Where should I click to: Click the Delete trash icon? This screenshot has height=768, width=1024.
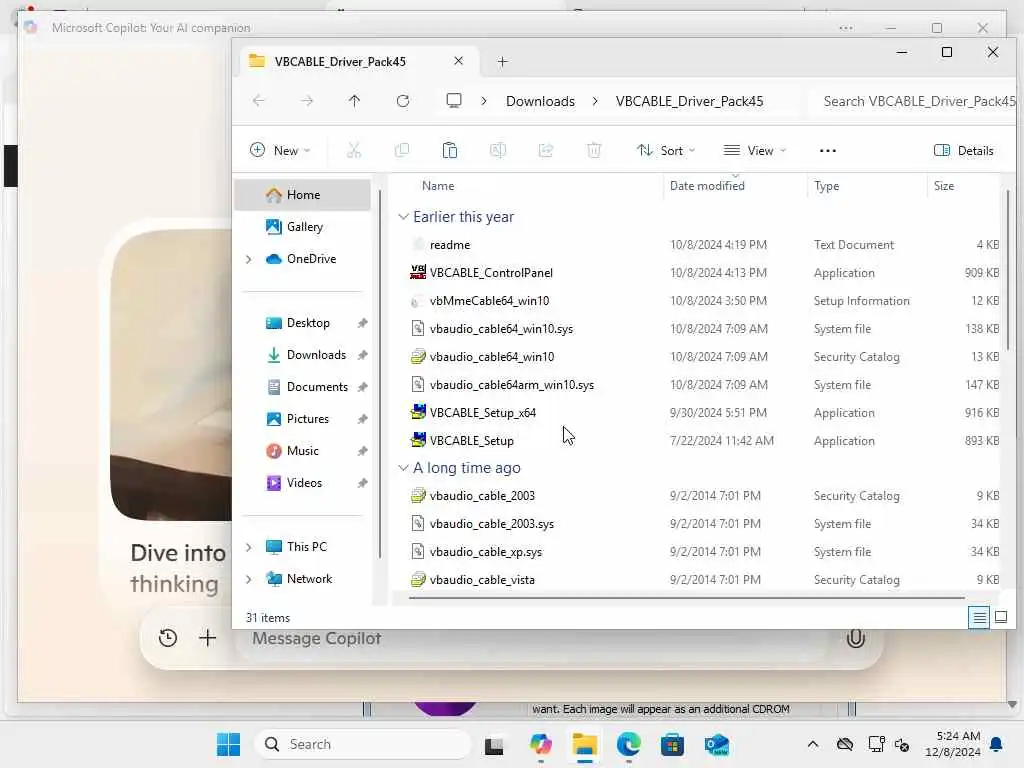click(x=594, y=151)
